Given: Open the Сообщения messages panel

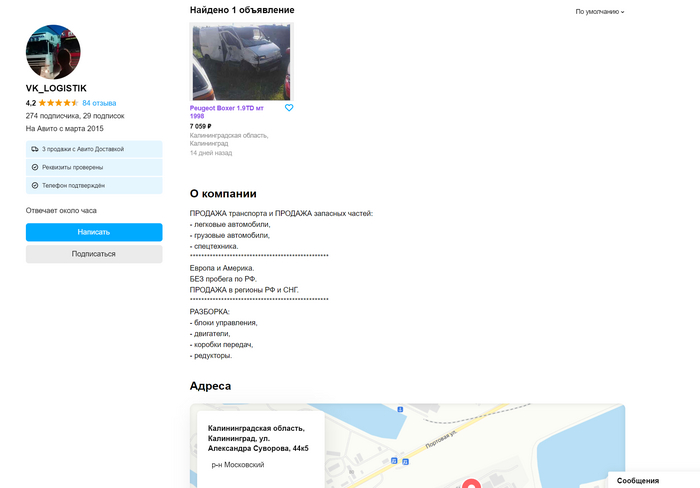Looking at the screenshot, I should point(654,480).
